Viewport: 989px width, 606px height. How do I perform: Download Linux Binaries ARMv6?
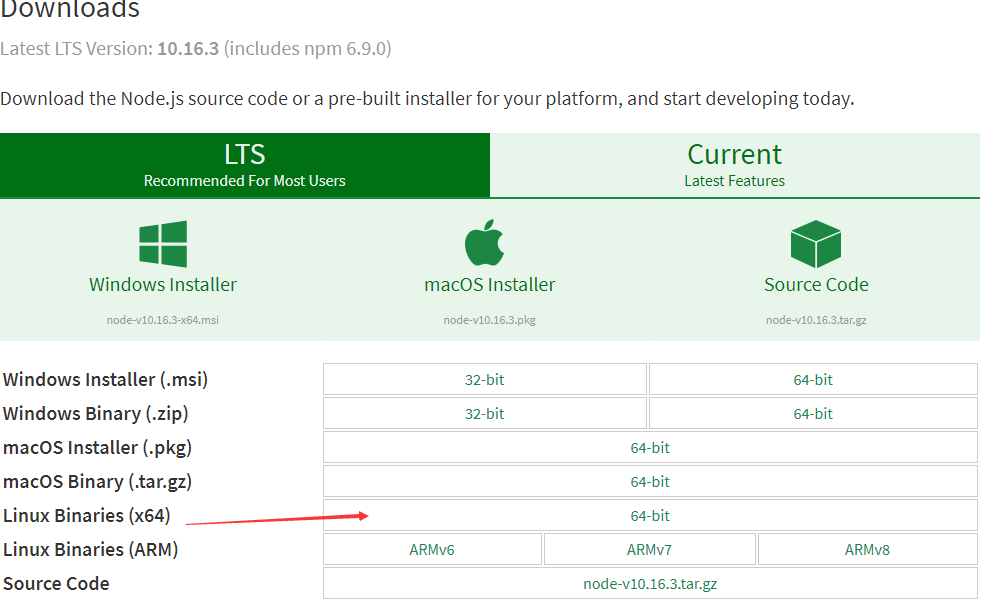432,550
